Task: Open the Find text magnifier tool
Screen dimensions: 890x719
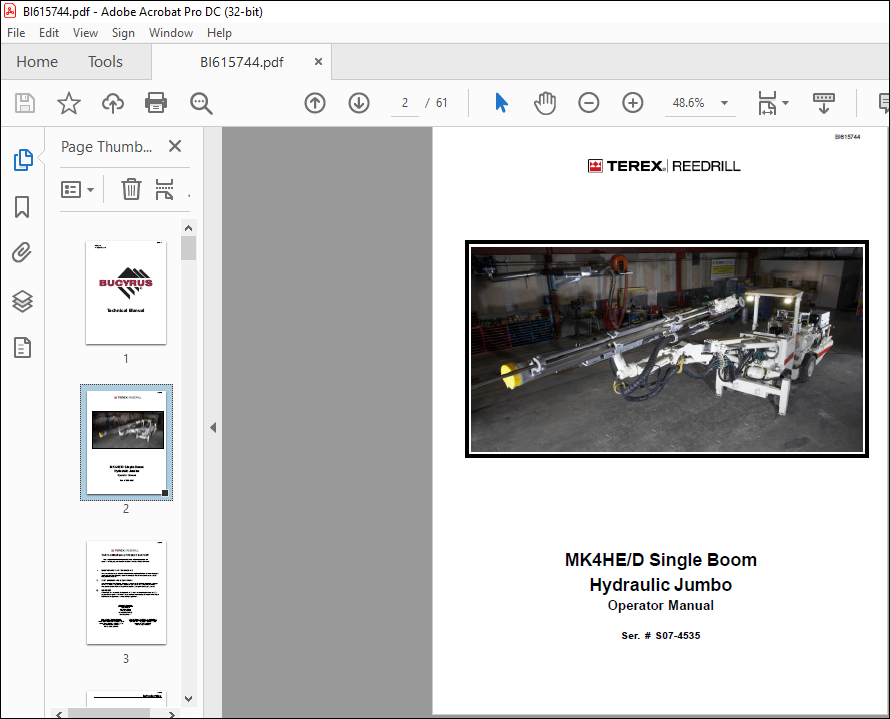Action: coord(201,103)
